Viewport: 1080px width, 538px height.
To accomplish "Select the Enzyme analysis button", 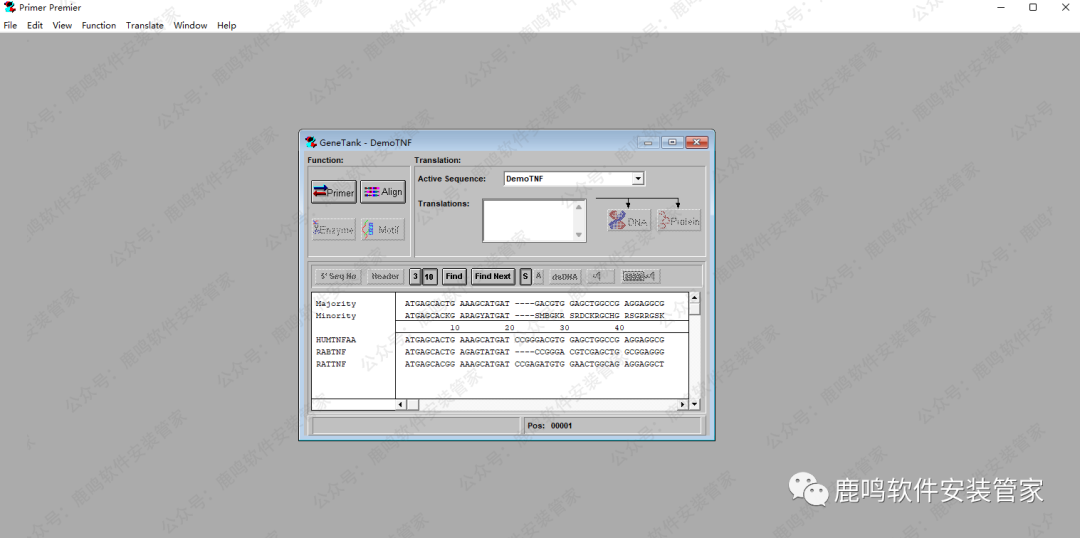I will pyautogui.click(x=333, y=230).
